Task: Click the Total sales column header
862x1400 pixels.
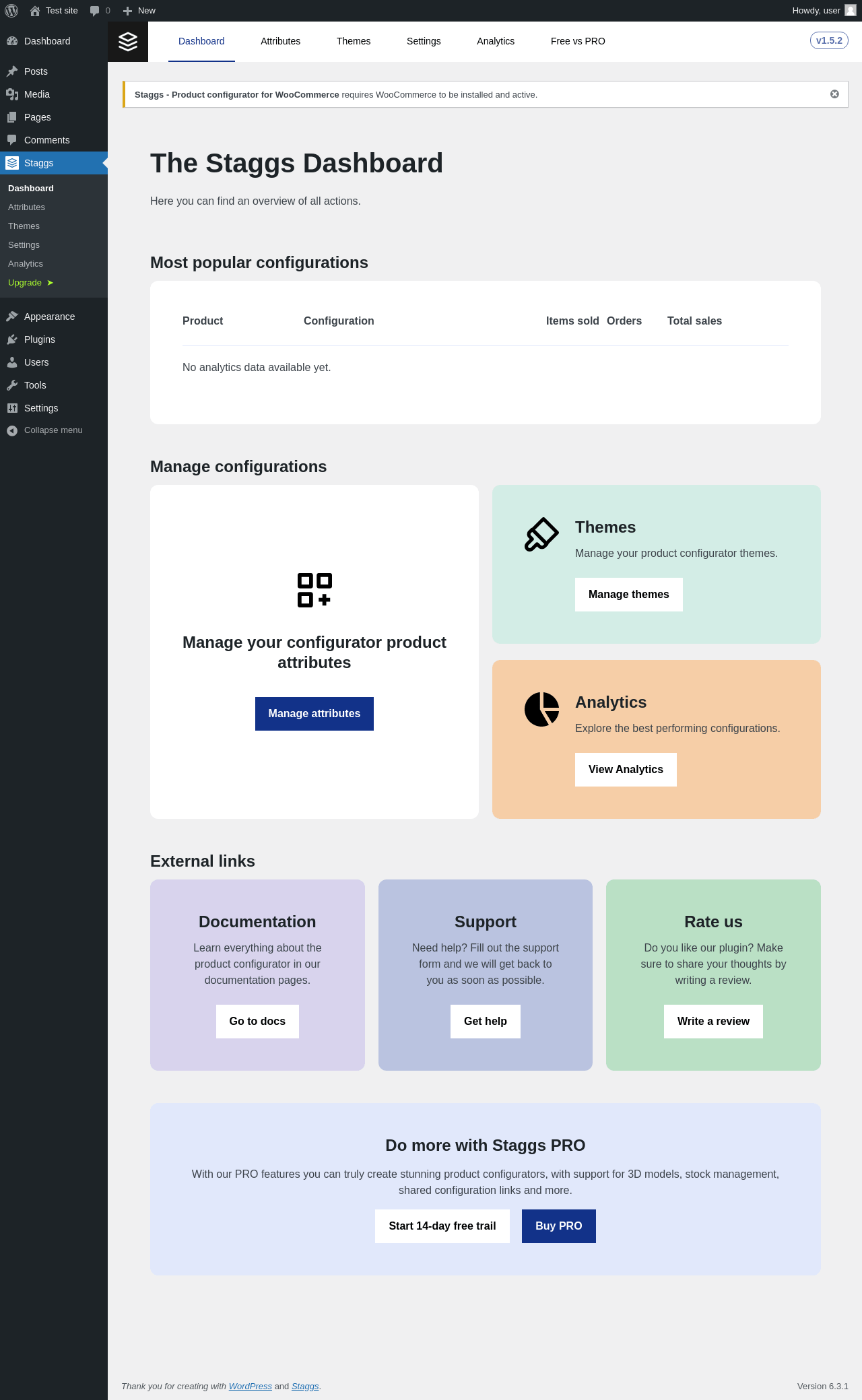Action: click(694, 321)
